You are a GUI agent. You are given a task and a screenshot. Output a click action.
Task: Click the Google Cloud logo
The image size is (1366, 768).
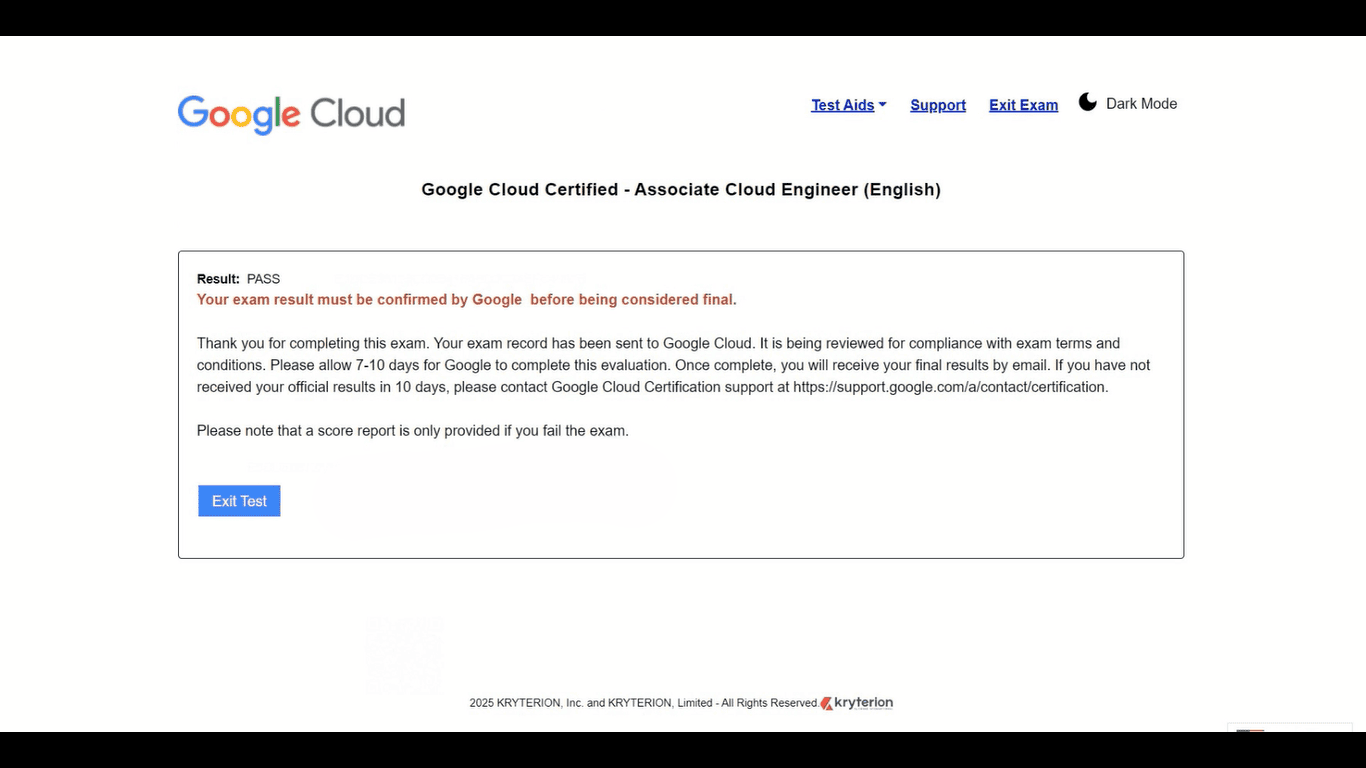tap(291, 114)
